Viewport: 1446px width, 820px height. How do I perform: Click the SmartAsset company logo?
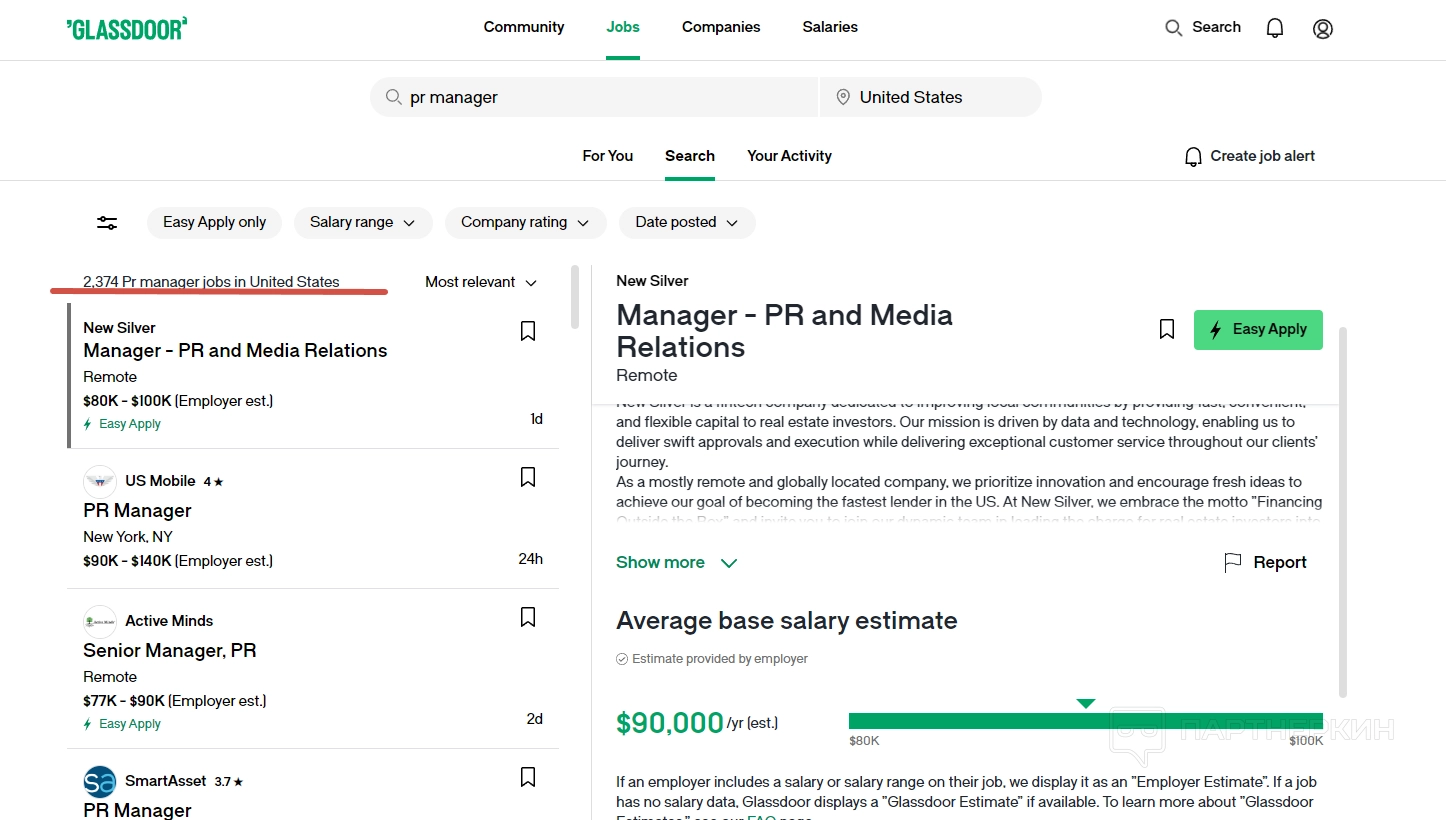tap(100, 781)
